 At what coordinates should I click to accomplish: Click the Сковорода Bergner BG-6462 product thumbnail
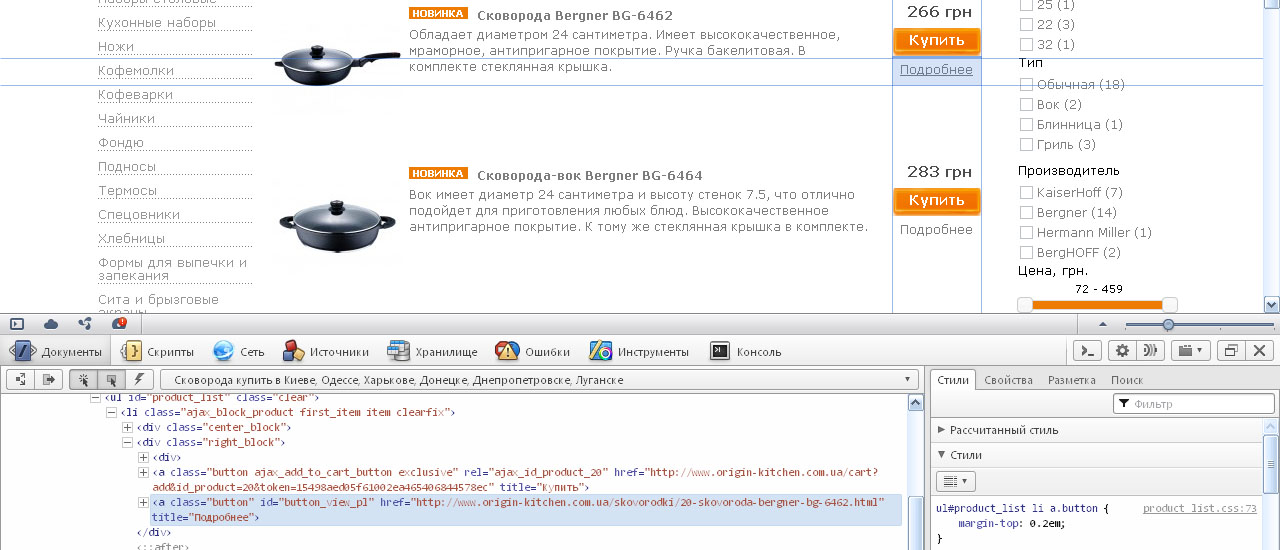pyautogui.click(x=338, y=65)
